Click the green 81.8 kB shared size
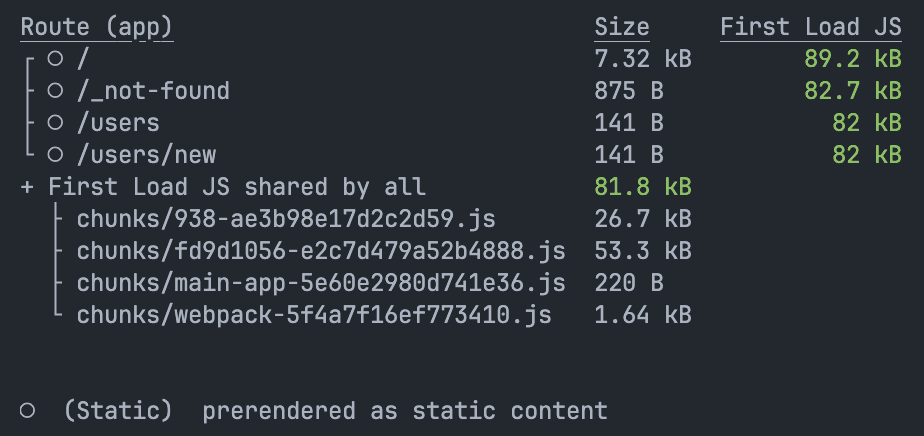924x436 pixels. point(642,187)
